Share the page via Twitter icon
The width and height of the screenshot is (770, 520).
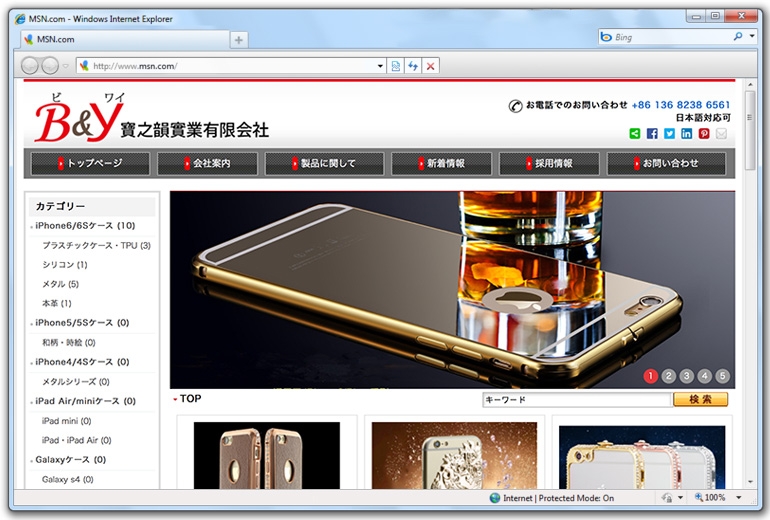(x=669, y=134)
